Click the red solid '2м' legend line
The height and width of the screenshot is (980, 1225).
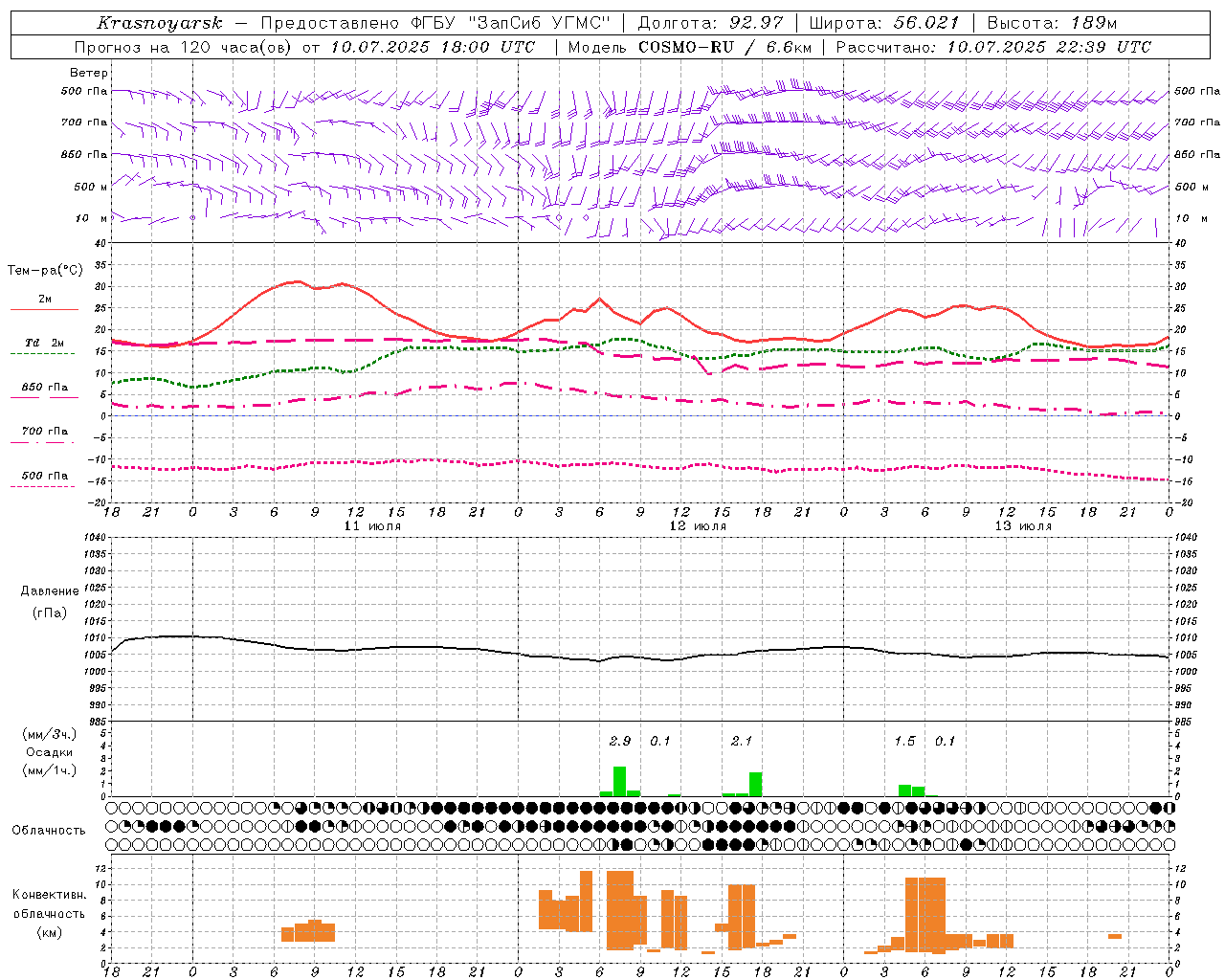click(44, 310)
